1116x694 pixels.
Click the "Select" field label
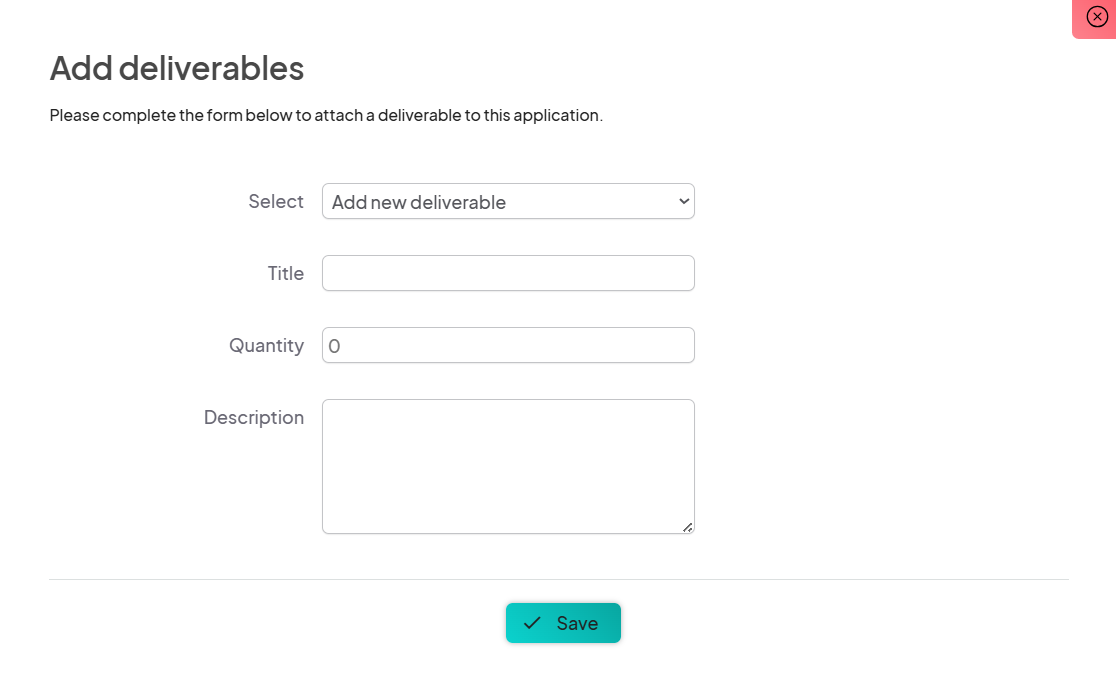click(276, 201)
